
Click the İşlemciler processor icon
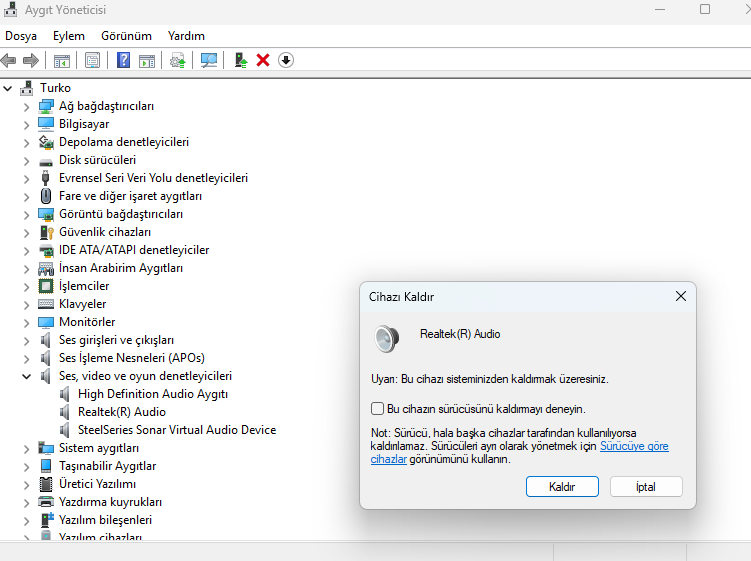[x=46, y=286]
